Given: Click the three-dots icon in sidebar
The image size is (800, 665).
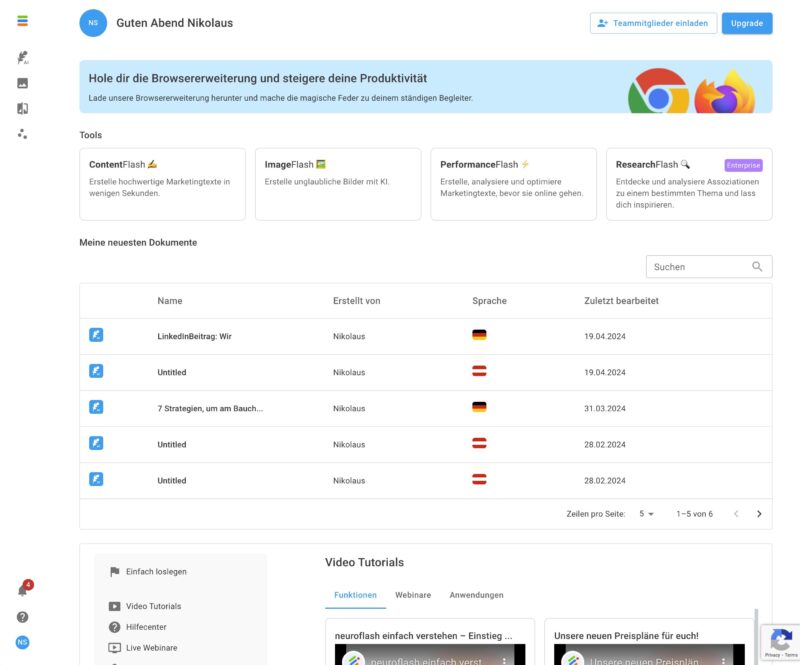Looking at the screenshot, I should click(x=22, y=134).
